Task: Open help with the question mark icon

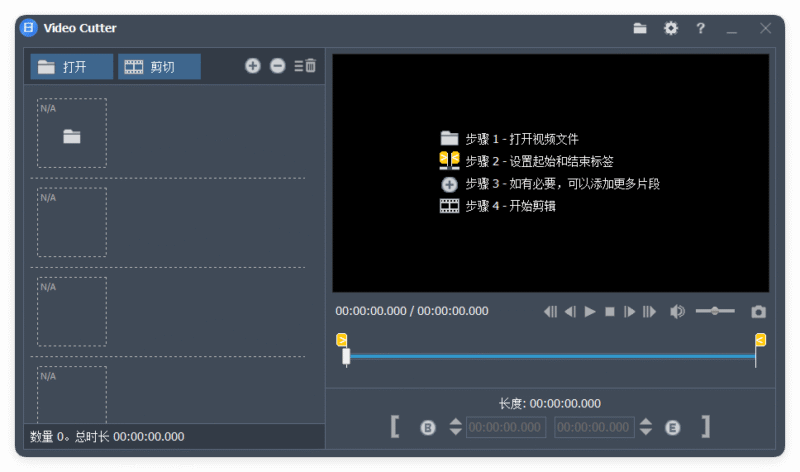Action: click(x=701, y=28)
